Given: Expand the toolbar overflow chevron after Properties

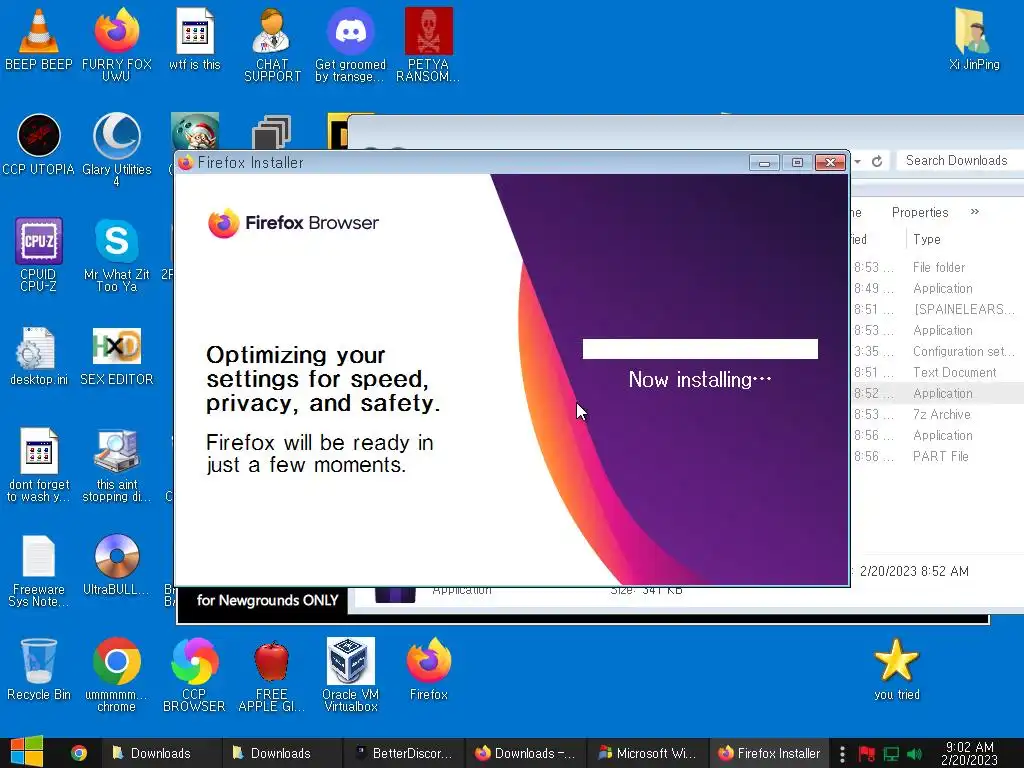Looking at the screenshot, I should [x=975, y=212].
